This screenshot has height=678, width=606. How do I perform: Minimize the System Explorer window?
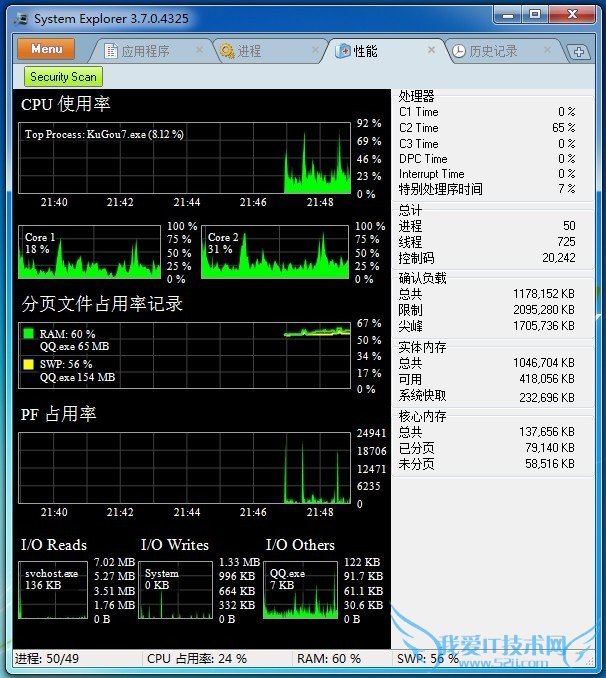[508, 15]
